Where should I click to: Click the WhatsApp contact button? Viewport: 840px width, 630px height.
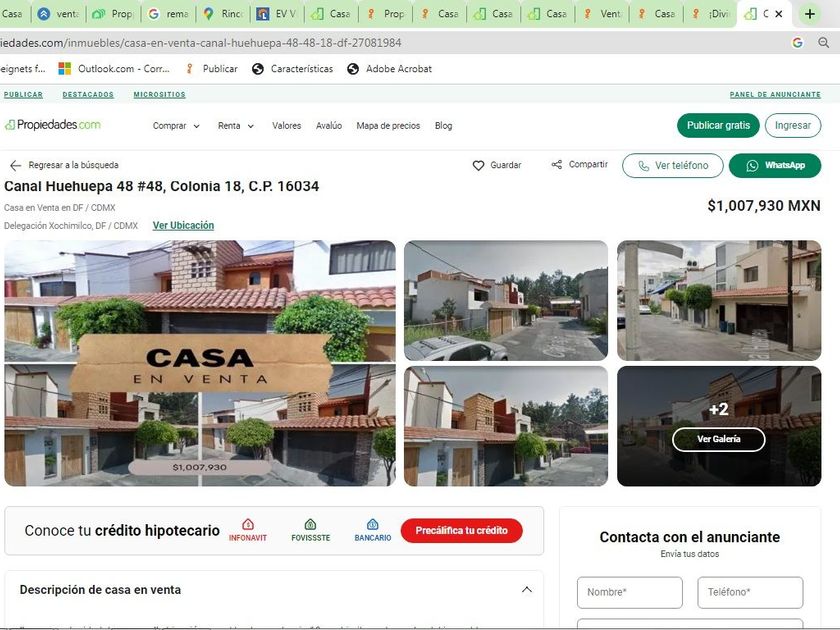(775, 166)
